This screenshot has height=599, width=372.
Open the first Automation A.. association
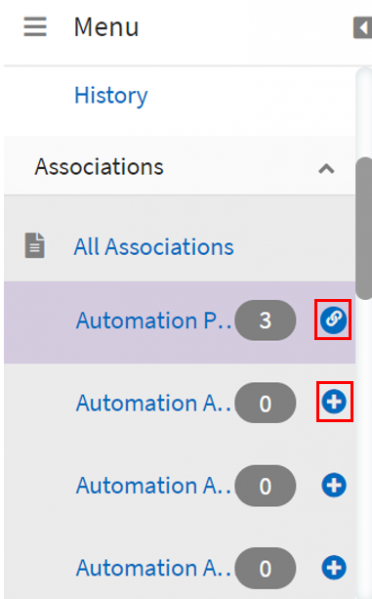154,403
